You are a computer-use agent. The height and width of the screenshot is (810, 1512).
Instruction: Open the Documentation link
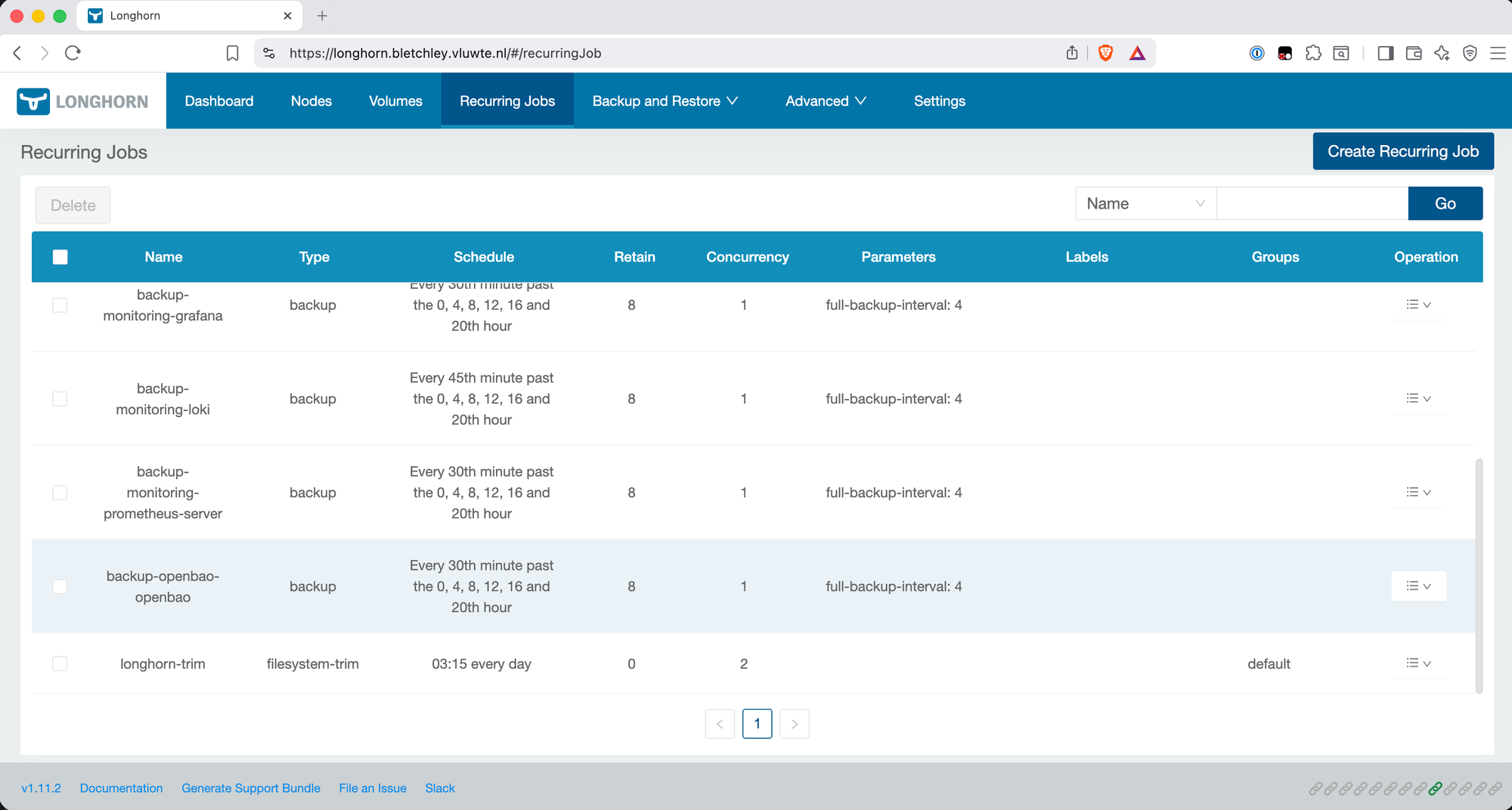point(121,788)
